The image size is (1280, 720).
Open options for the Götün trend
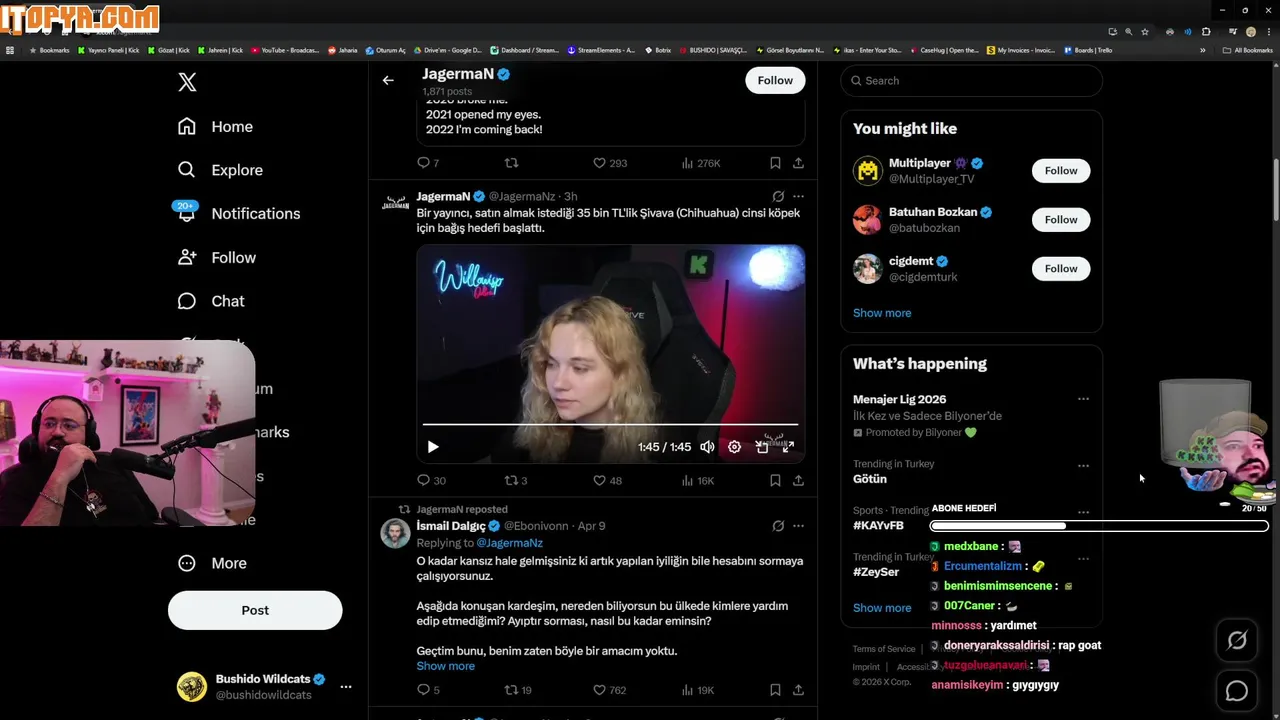click(x=1083, y=466)
